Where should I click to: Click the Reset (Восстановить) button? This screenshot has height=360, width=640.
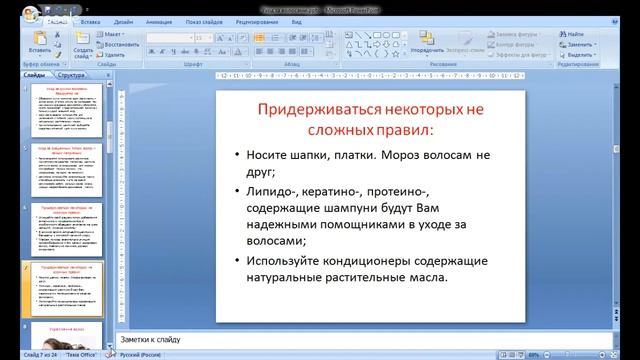(x=118, y=44)
